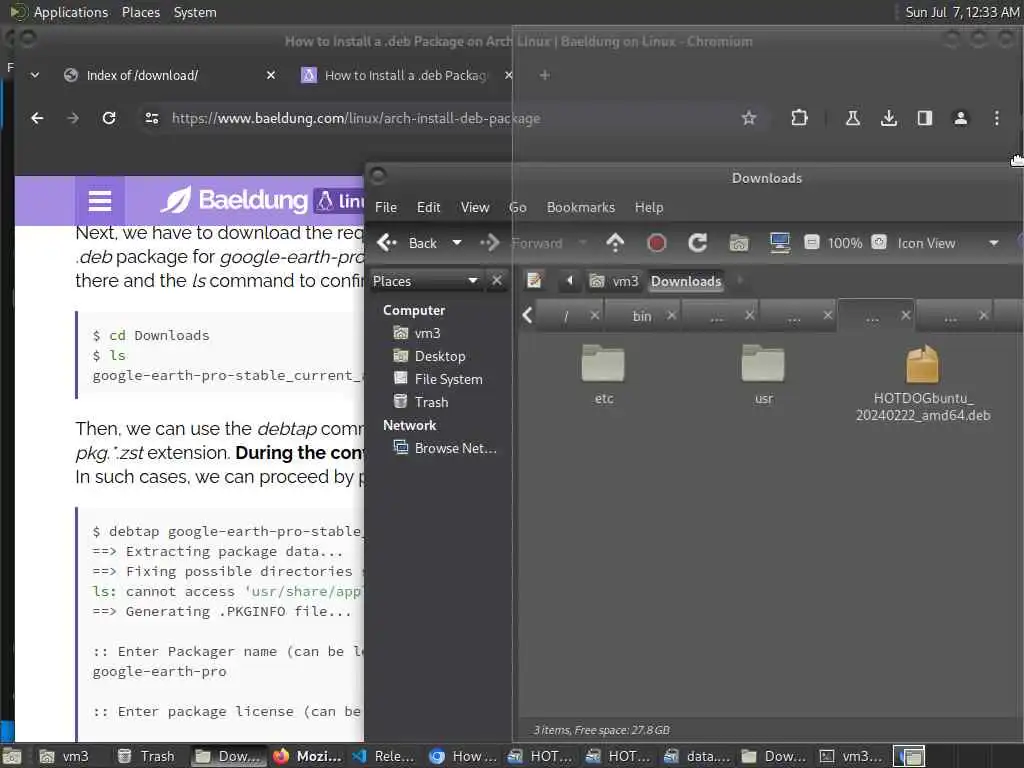Open the Chromium extensions puzzle icon
1024x768 pixels.
coord(799,118)
